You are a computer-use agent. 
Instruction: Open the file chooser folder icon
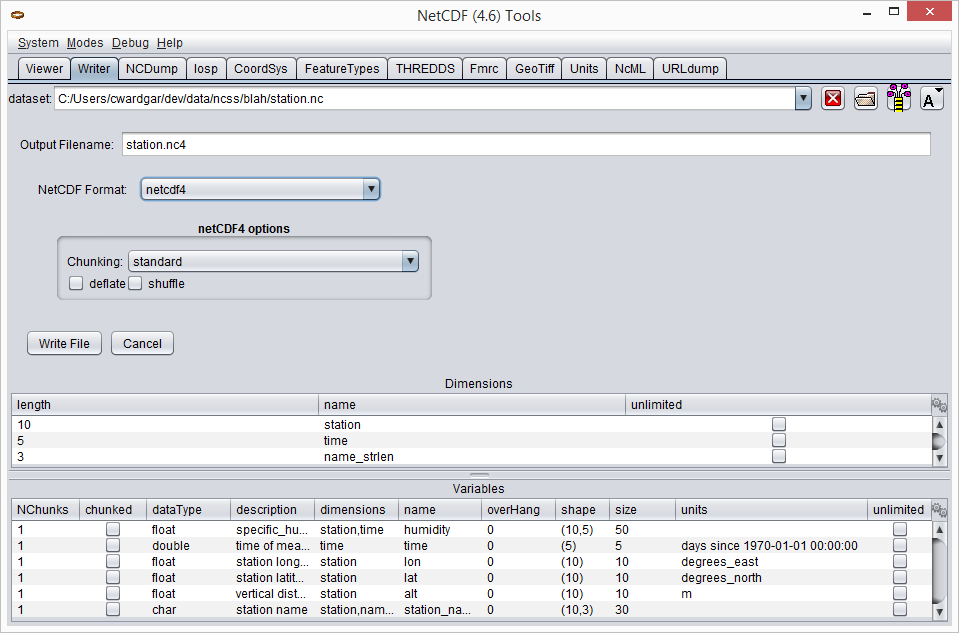pos(865,98)
